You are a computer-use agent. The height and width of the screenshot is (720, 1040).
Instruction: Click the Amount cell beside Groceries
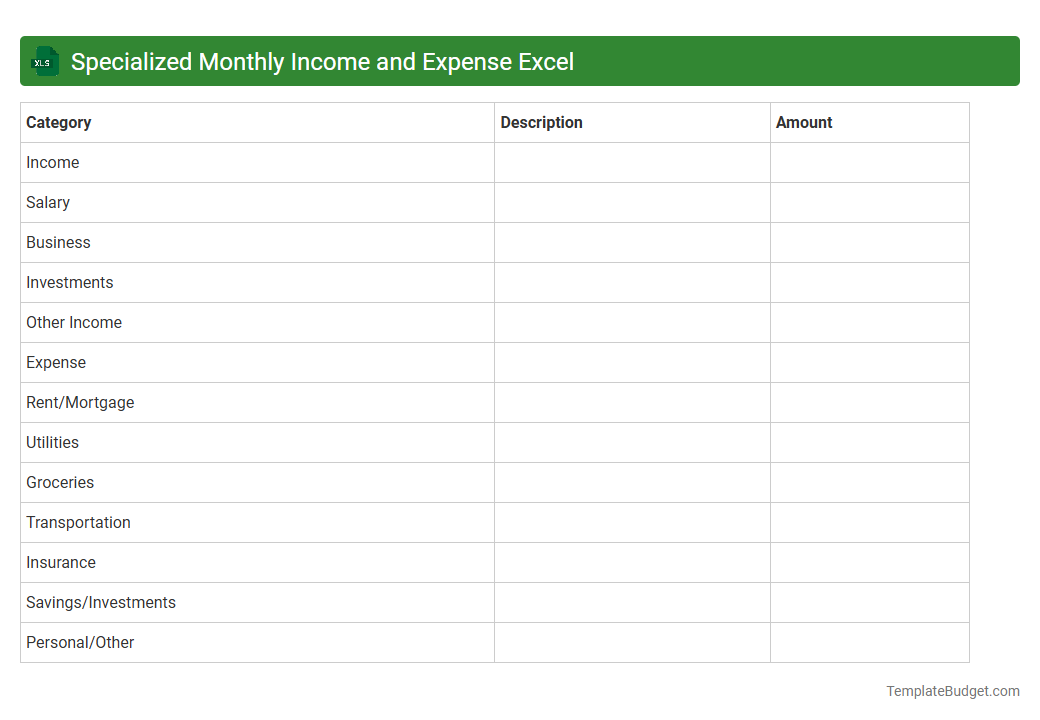(869, 482)
